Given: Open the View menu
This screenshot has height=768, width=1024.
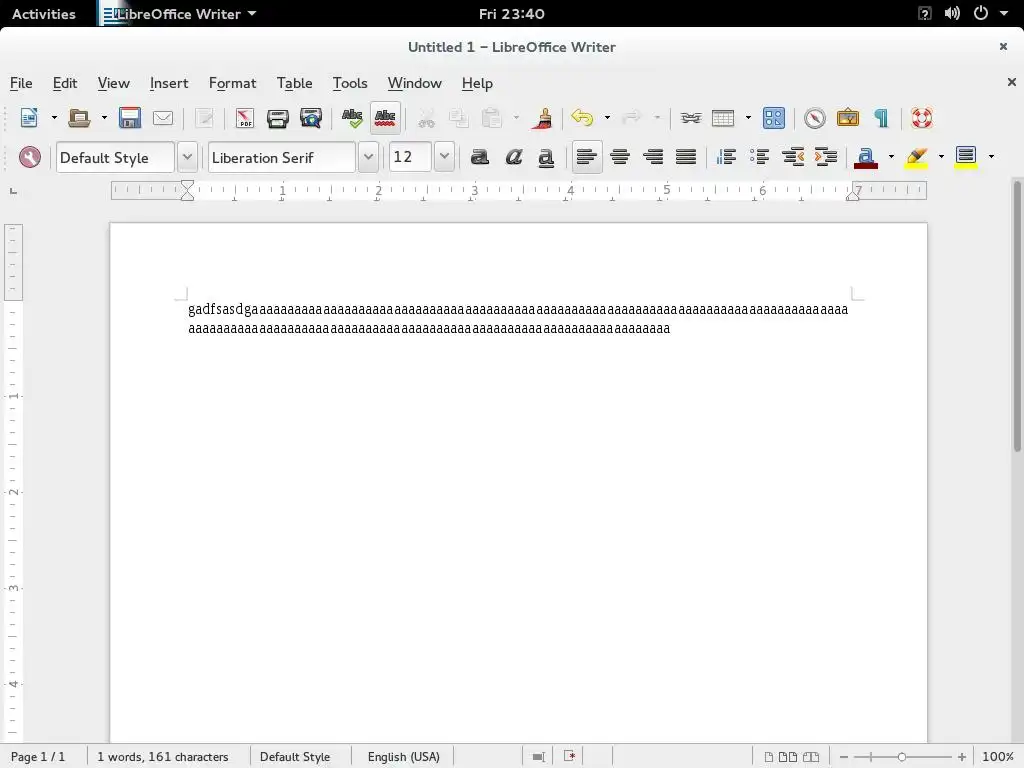Looking at the screenshot, I should pyautogui.click(x=114, y=83).
